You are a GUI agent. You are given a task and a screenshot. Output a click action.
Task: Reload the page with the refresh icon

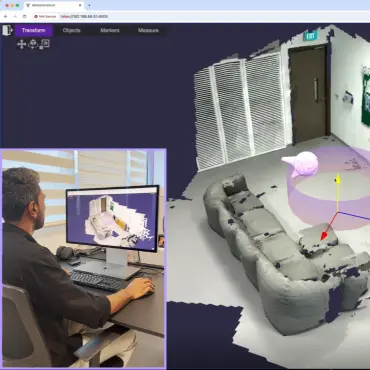pos(24,16)
